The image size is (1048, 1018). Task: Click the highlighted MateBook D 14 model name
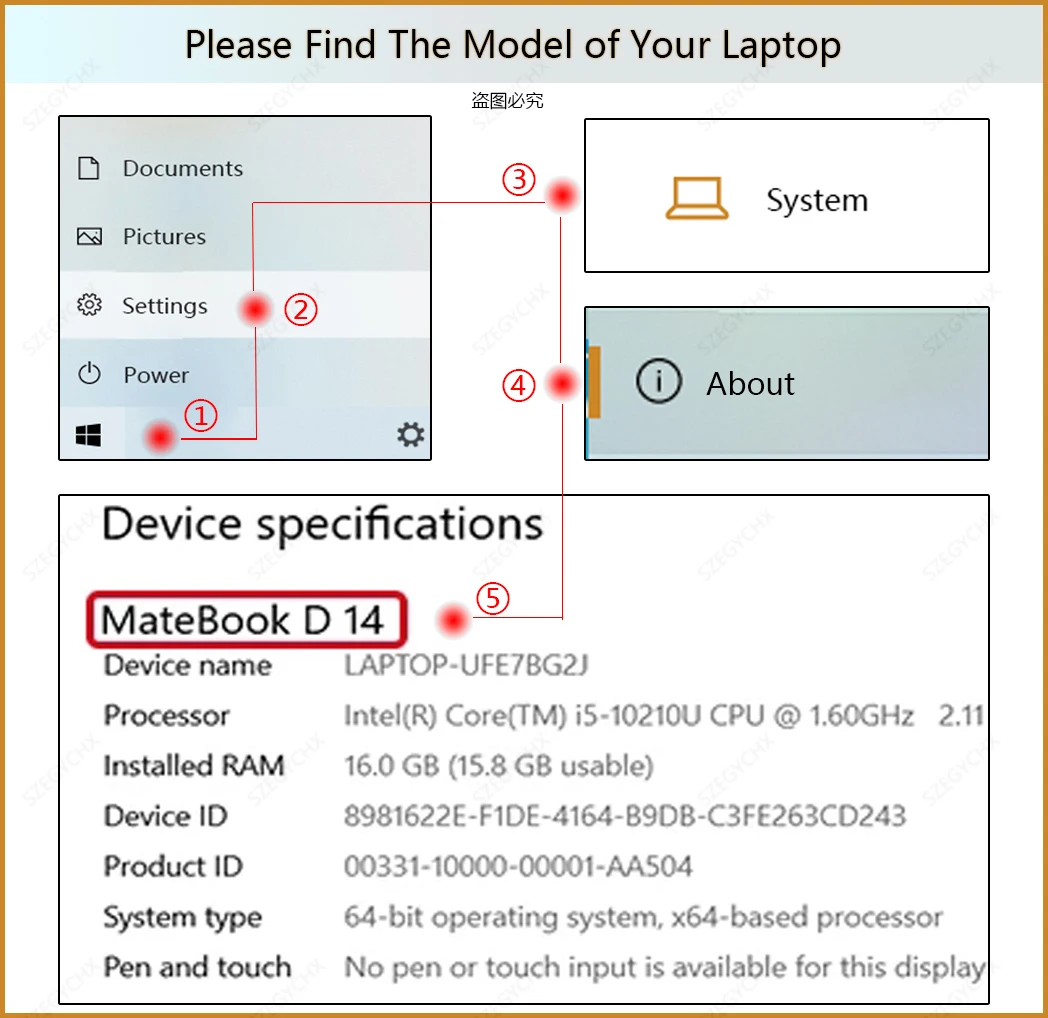(245, 619)
